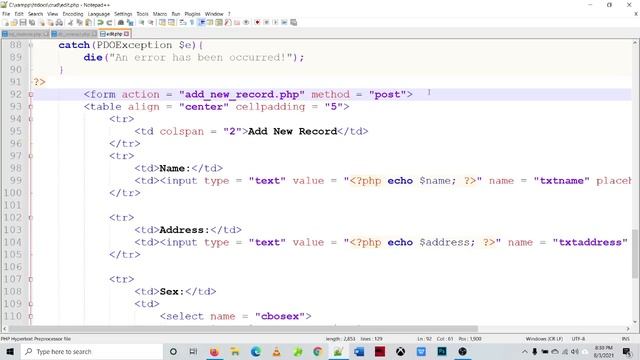Click the Open file toolbar icon
640x360 pixels.
13,22
